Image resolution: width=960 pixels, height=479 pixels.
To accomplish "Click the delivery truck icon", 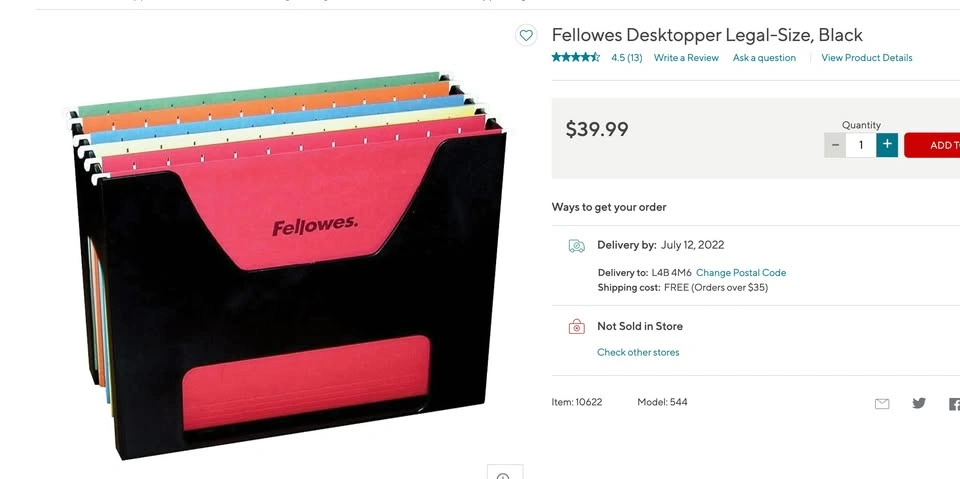I will coord(576,246).
